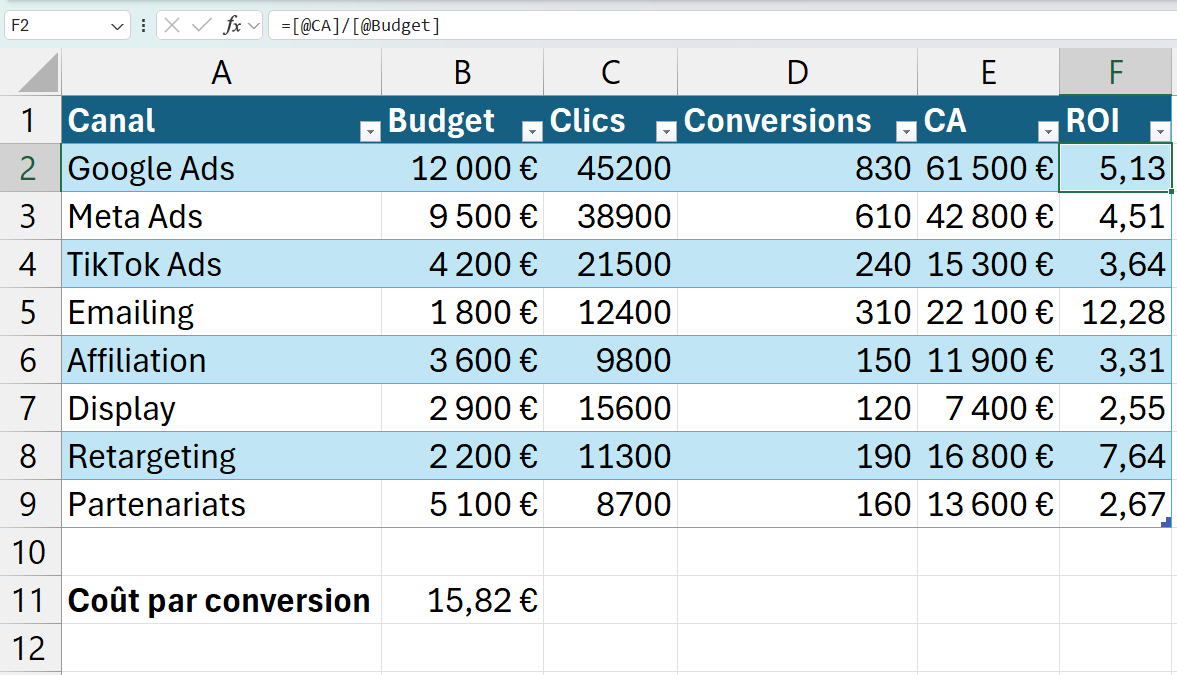Open the Name Box dropdown arrow

point(117,26)
